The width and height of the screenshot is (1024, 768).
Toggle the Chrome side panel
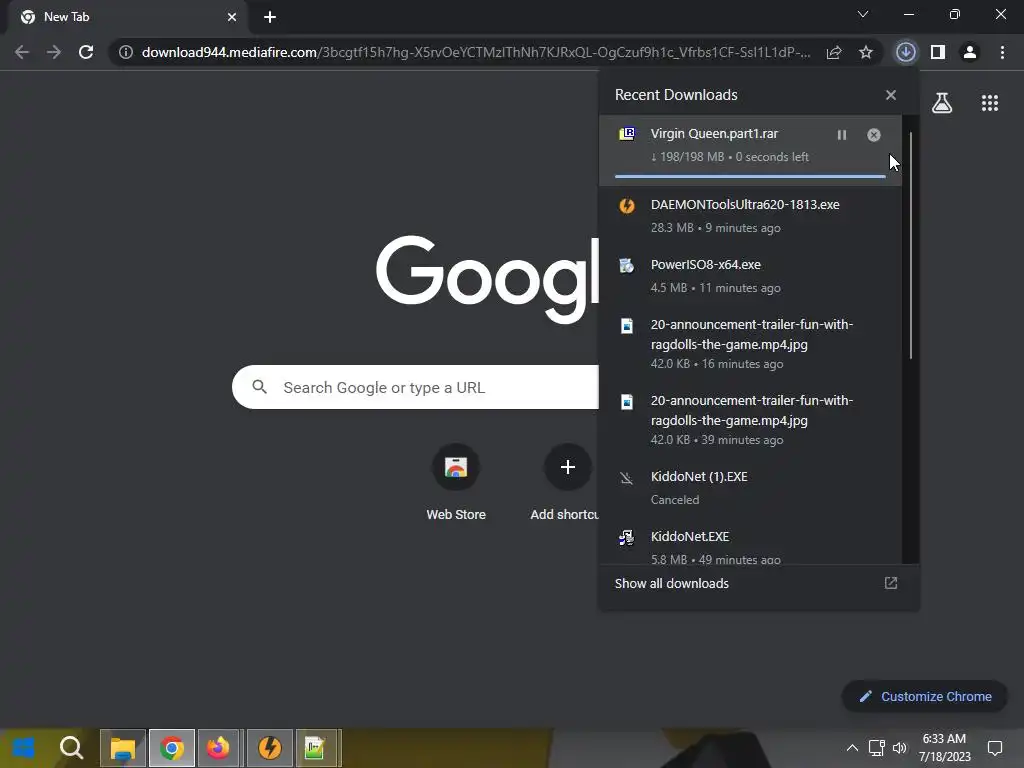click(938, 52)
